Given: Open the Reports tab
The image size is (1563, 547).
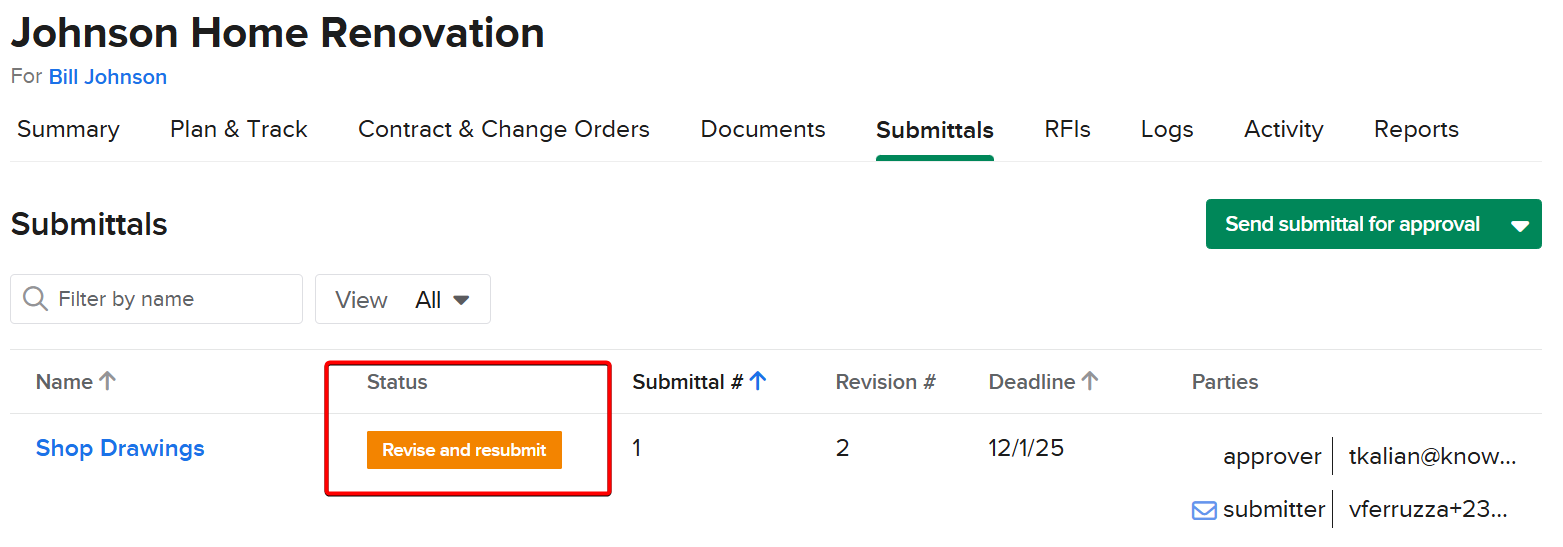Looking at the screenshot, I should [1416, 130].
